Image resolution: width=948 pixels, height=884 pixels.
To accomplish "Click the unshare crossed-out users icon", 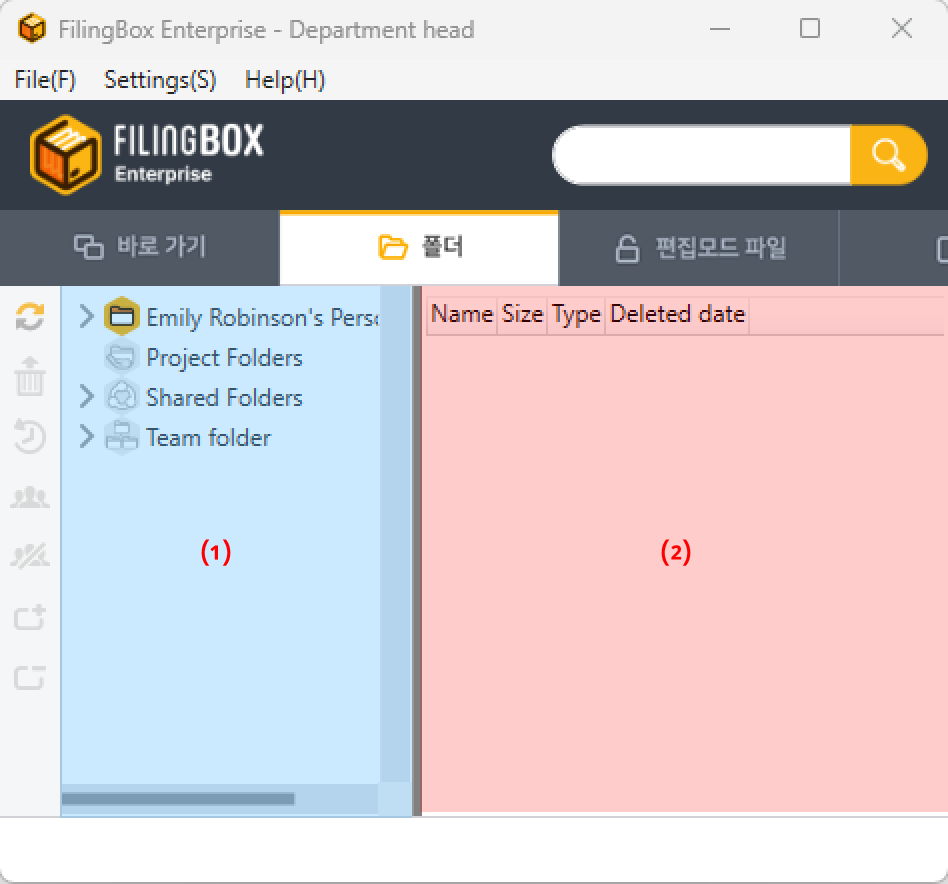I will [x=30, y=557].
